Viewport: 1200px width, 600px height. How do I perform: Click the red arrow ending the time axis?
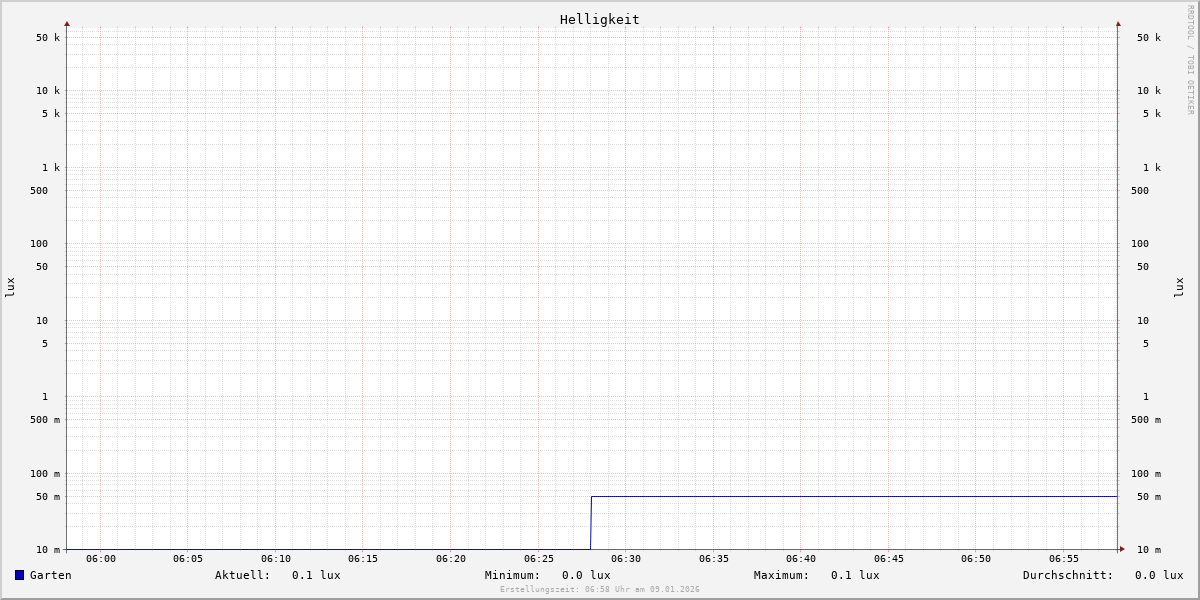coord(1122,549)
